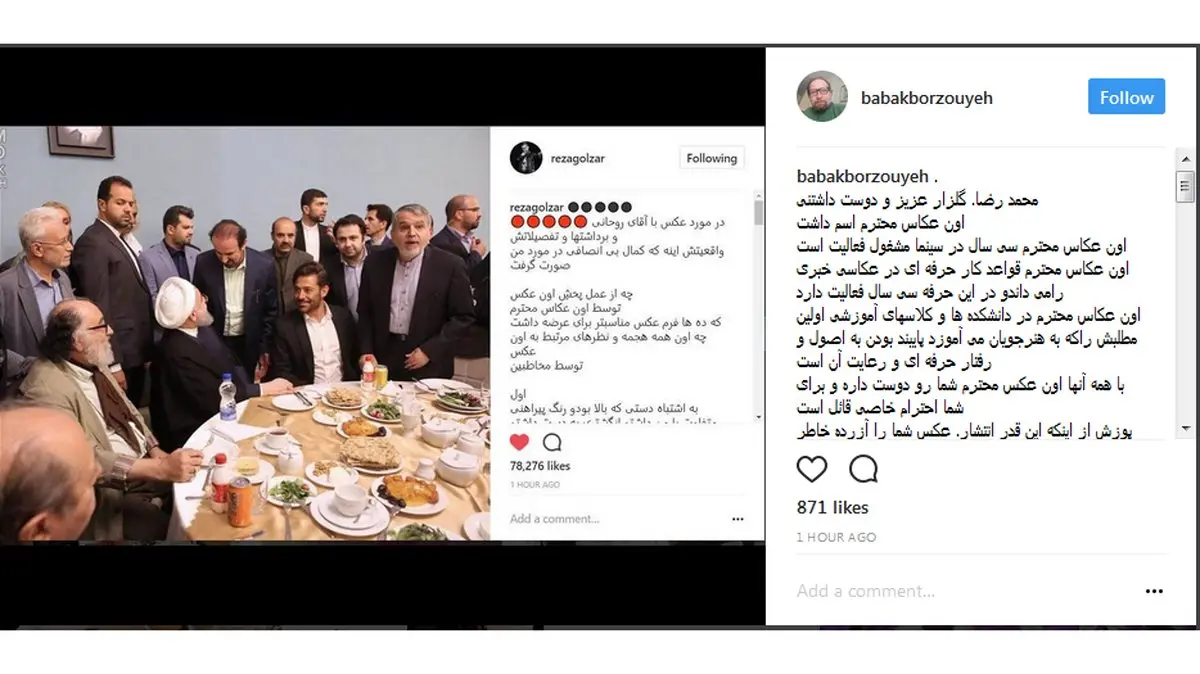
Task: Open rezagolzar profile avatar thumbnail
Action: 526,158
